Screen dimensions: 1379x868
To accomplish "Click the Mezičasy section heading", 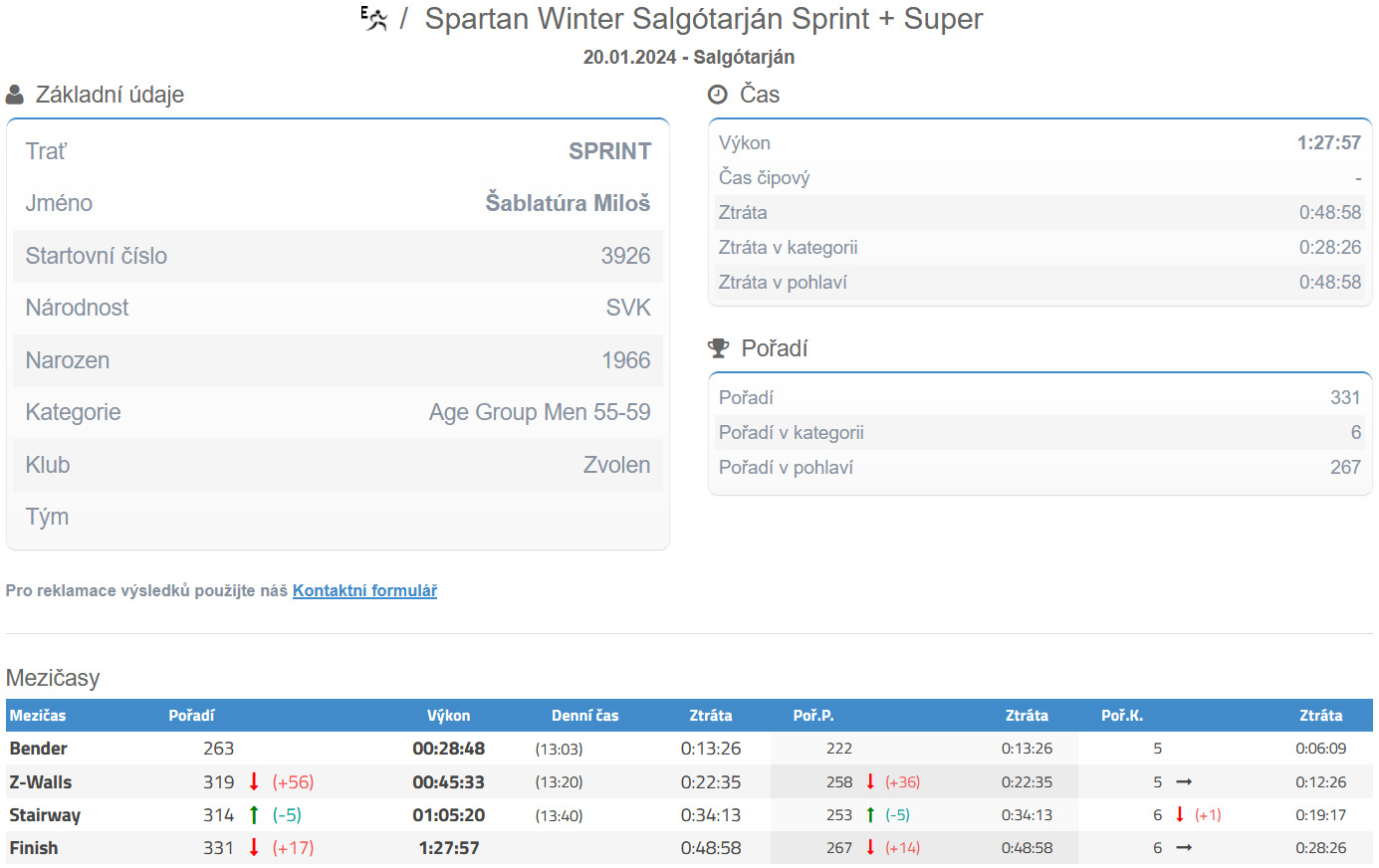I will coord(53,678).
